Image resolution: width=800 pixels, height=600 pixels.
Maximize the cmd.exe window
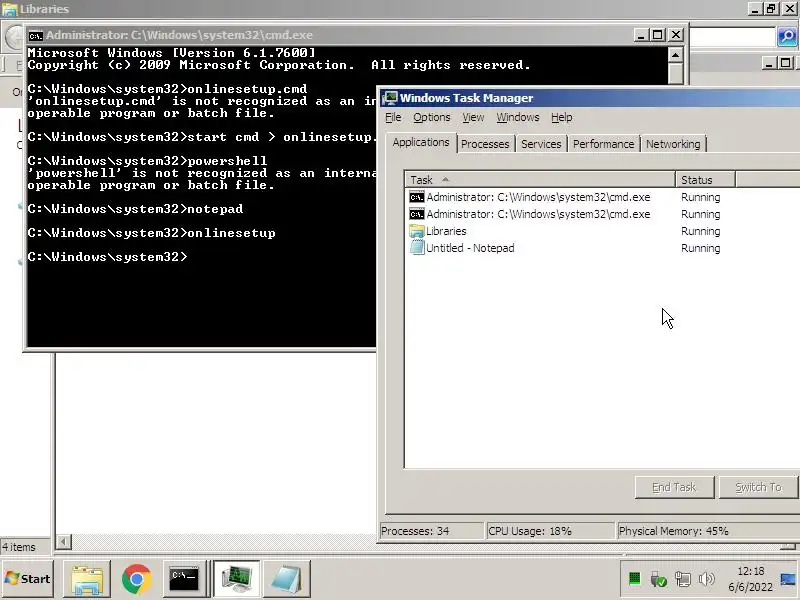pyautogui.click(x=658, y=35)
